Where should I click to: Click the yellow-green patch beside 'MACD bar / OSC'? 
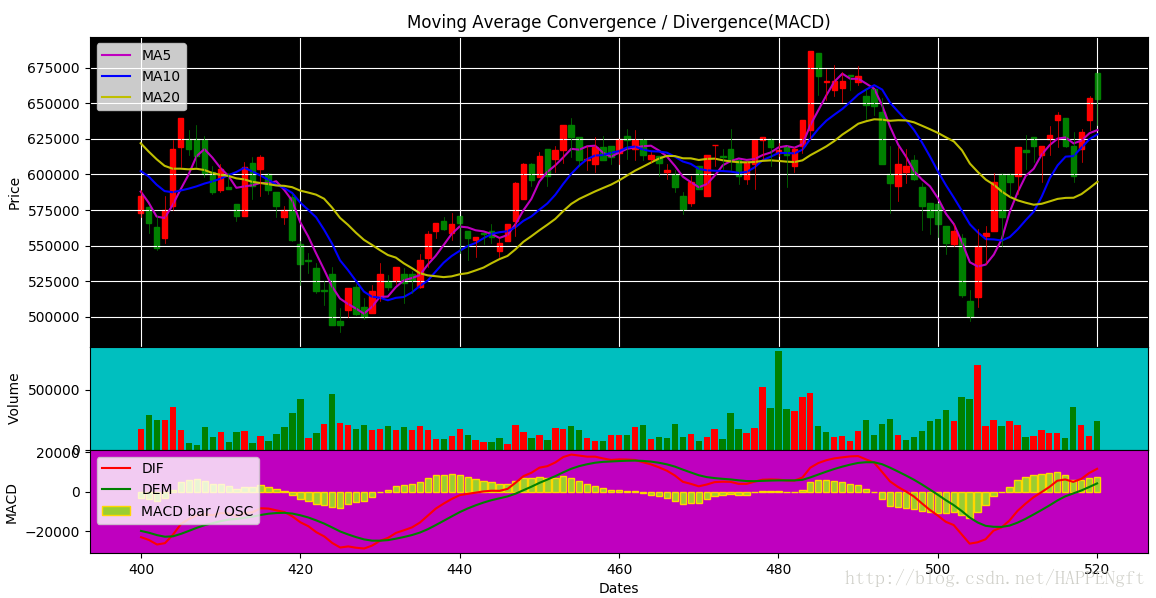pos(117,511)
